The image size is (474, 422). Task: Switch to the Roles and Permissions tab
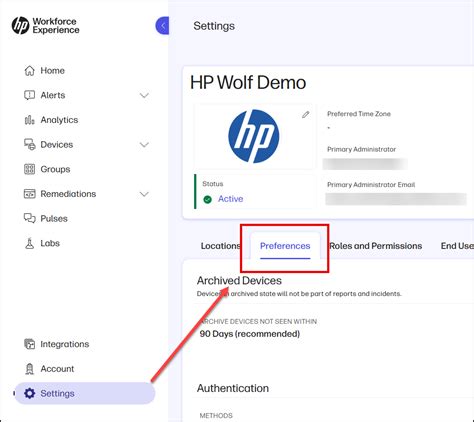[x=376, y=246]
